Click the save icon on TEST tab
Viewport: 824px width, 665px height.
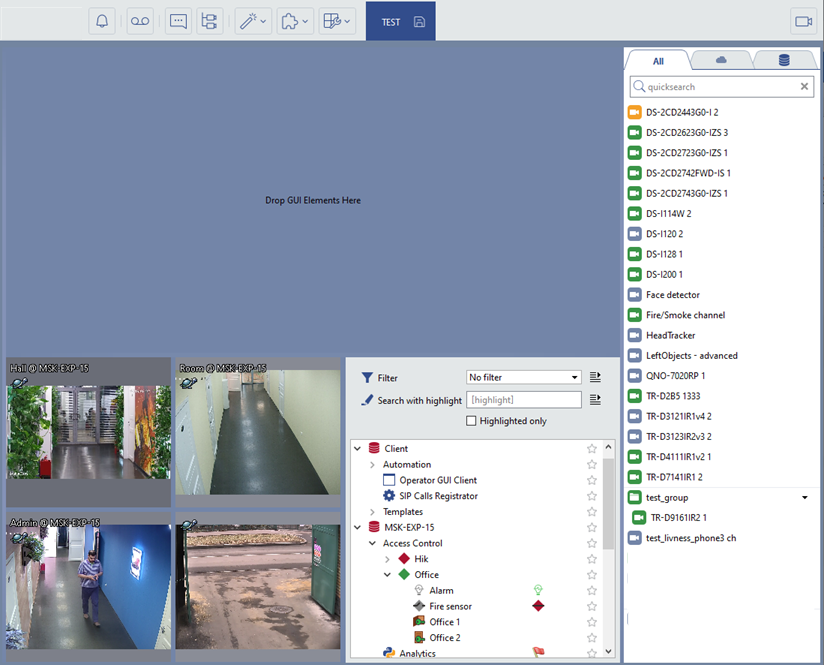(x=418, y=22)
